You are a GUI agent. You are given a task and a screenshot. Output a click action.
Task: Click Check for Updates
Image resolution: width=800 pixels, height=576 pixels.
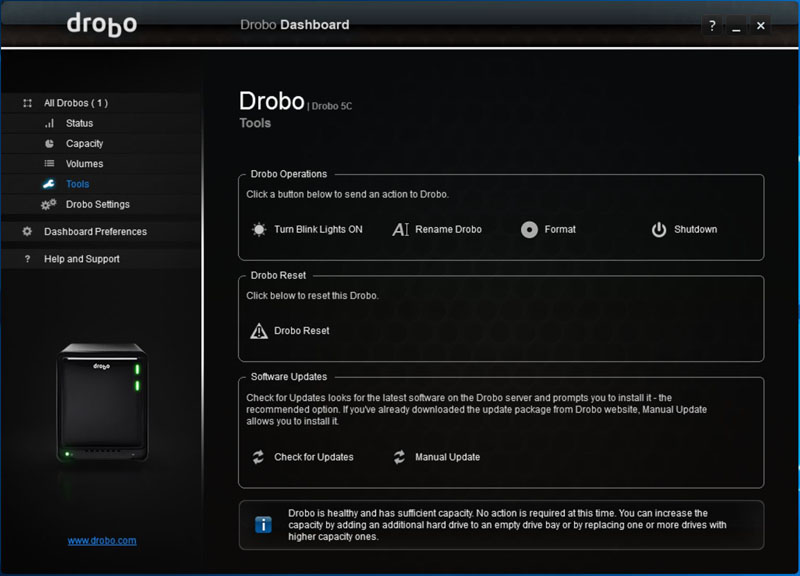(x=314, y=457)
